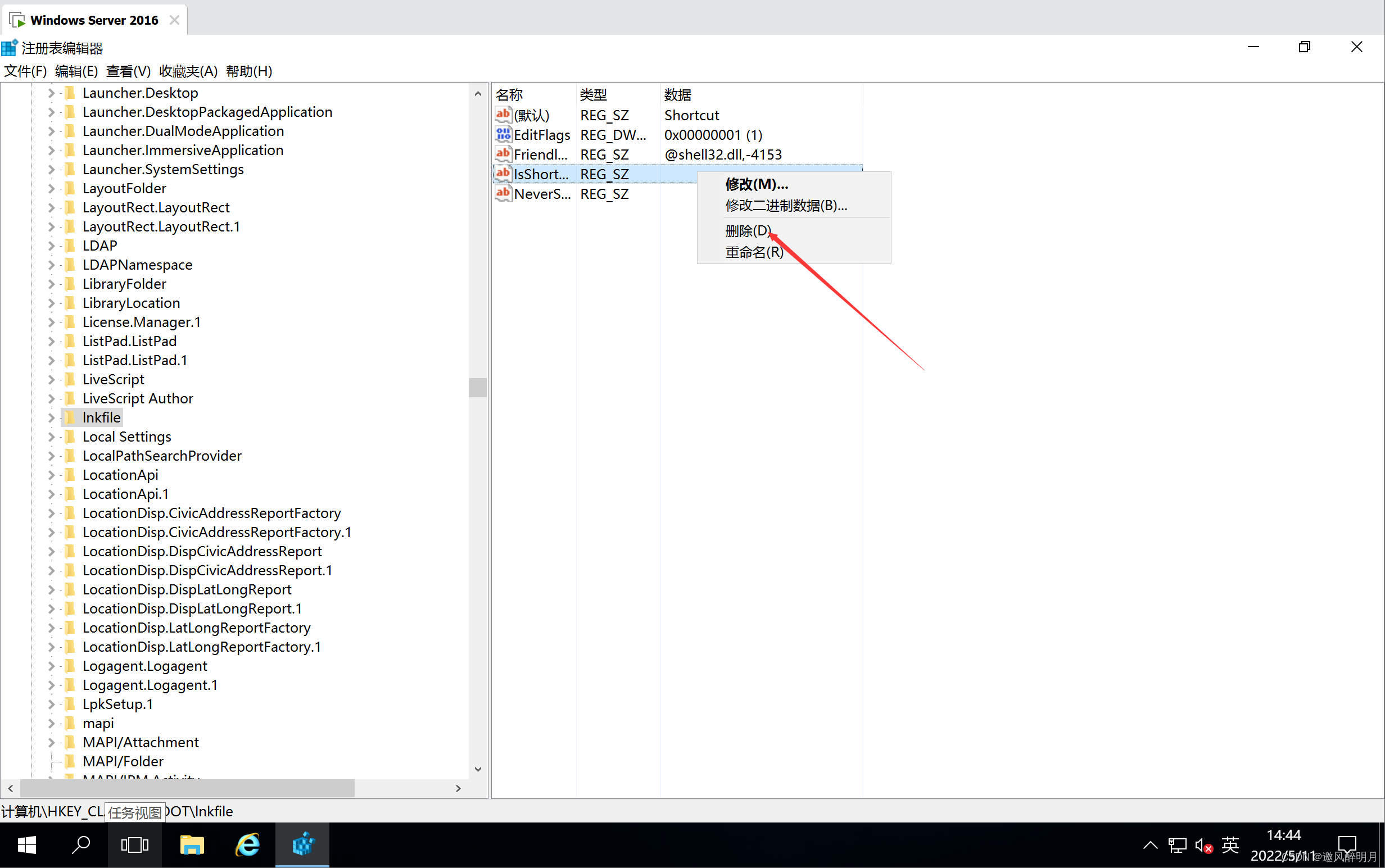
Task: Open the Windows Start menu
Action: [x=27, y=845]
